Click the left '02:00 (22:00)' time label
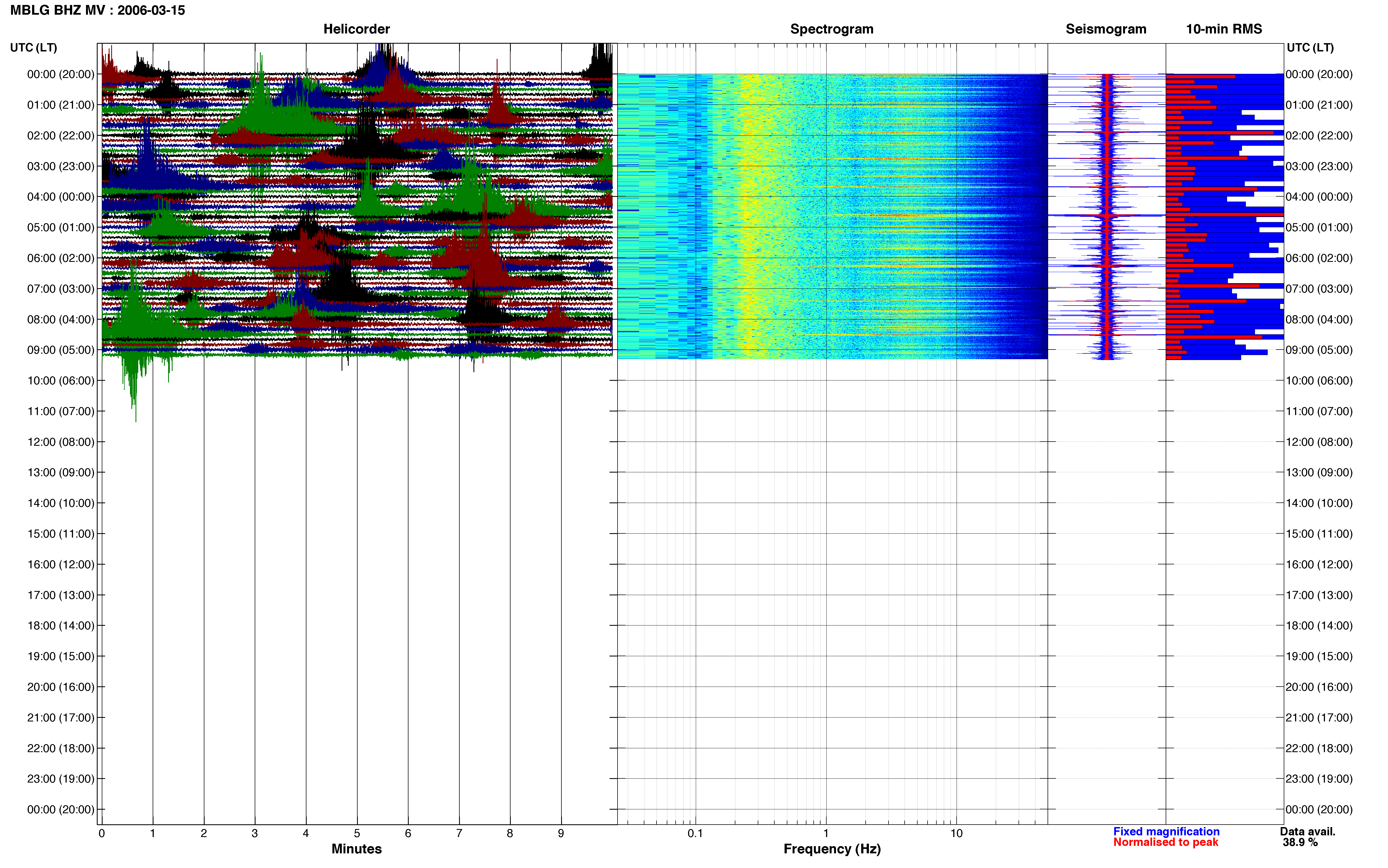This screenshot has width=1388, height=868. point(61,135)
